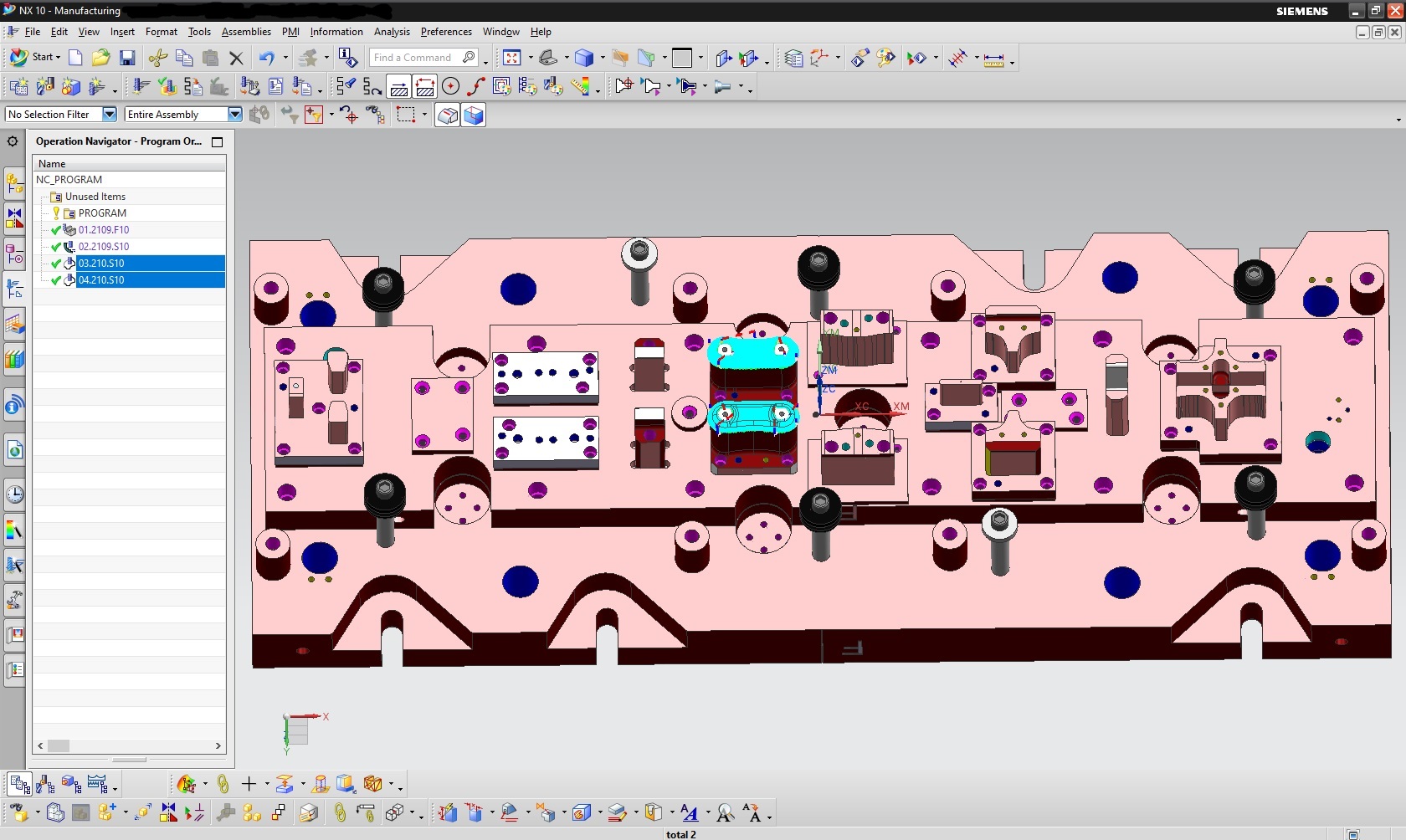Toggle Program Order View button
Screen dimensions: 1406x840
pos(18,784)
